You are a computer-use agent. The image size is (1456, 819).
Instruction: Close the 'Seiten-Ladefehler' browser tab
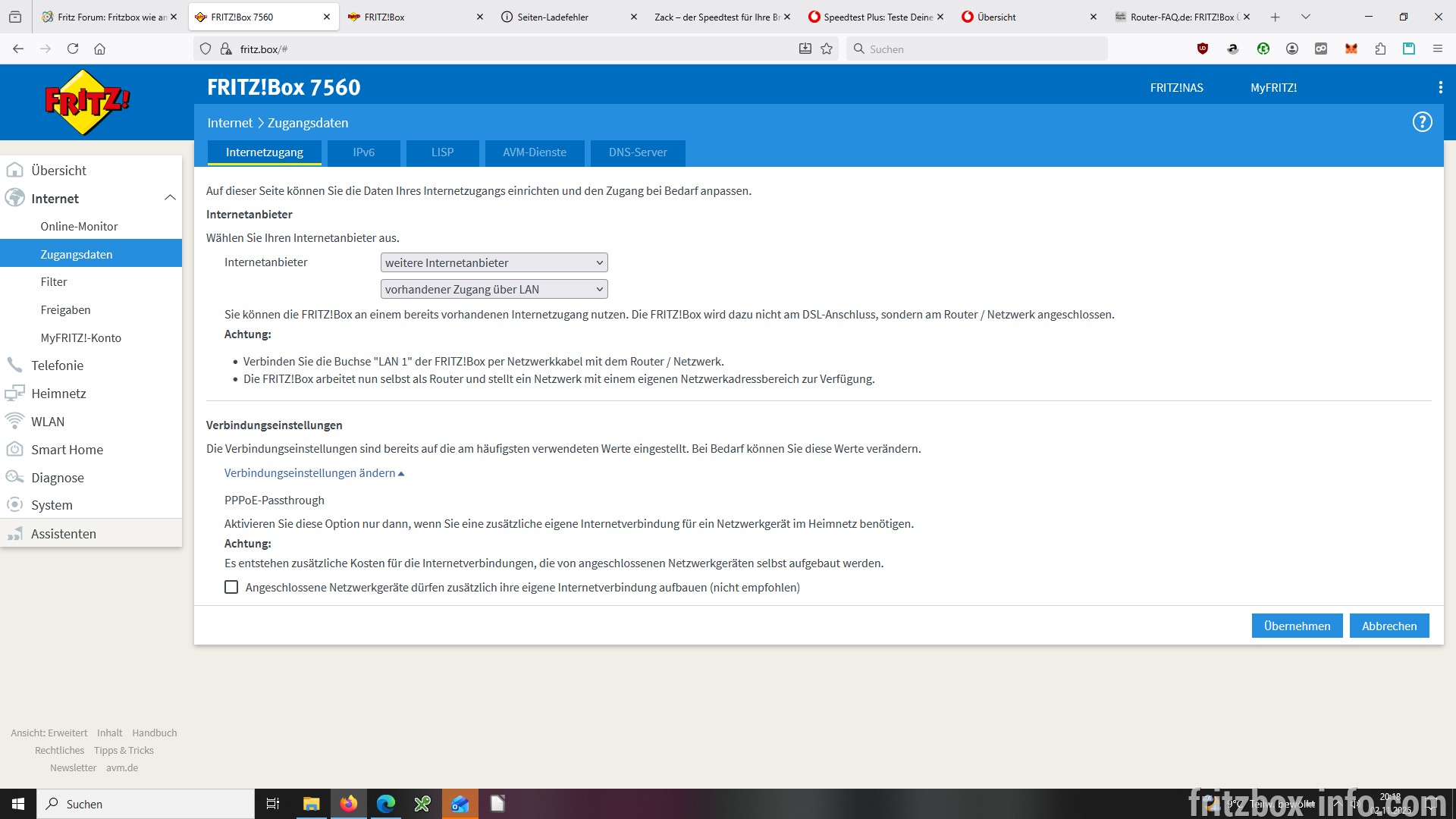633,17
